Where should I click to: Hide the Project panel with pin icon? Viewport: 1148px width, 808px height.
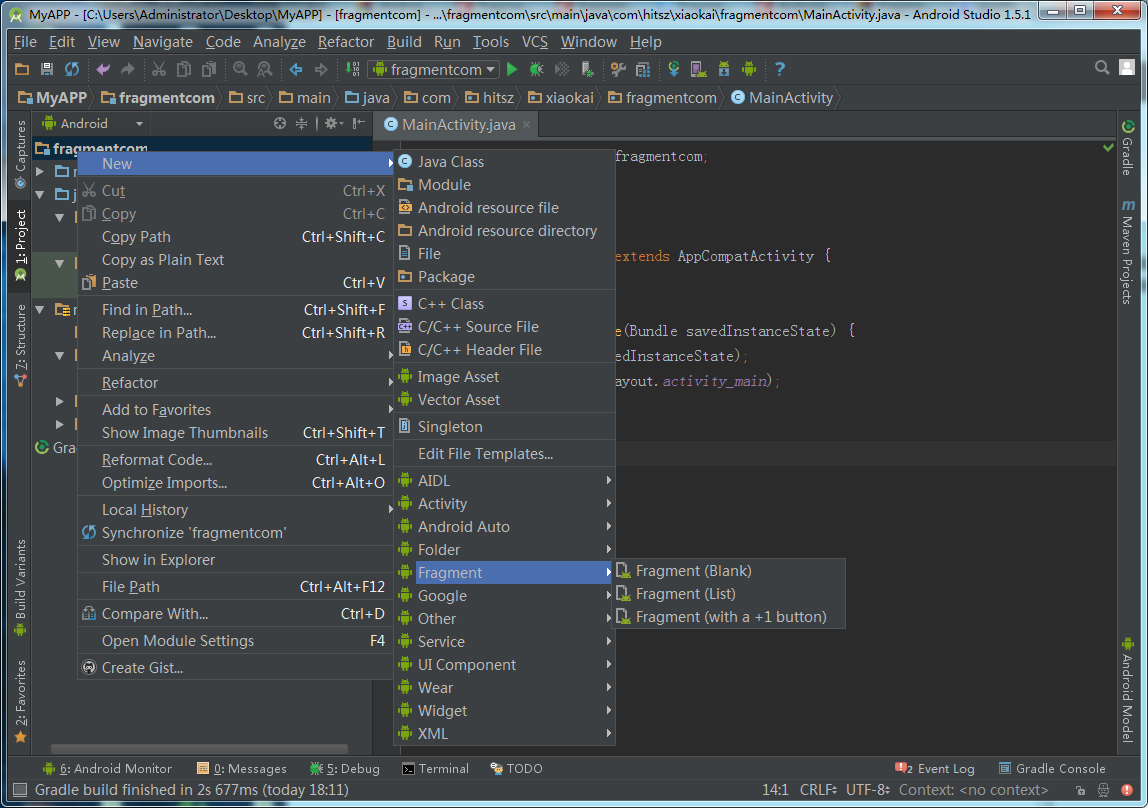coord(358,124)
